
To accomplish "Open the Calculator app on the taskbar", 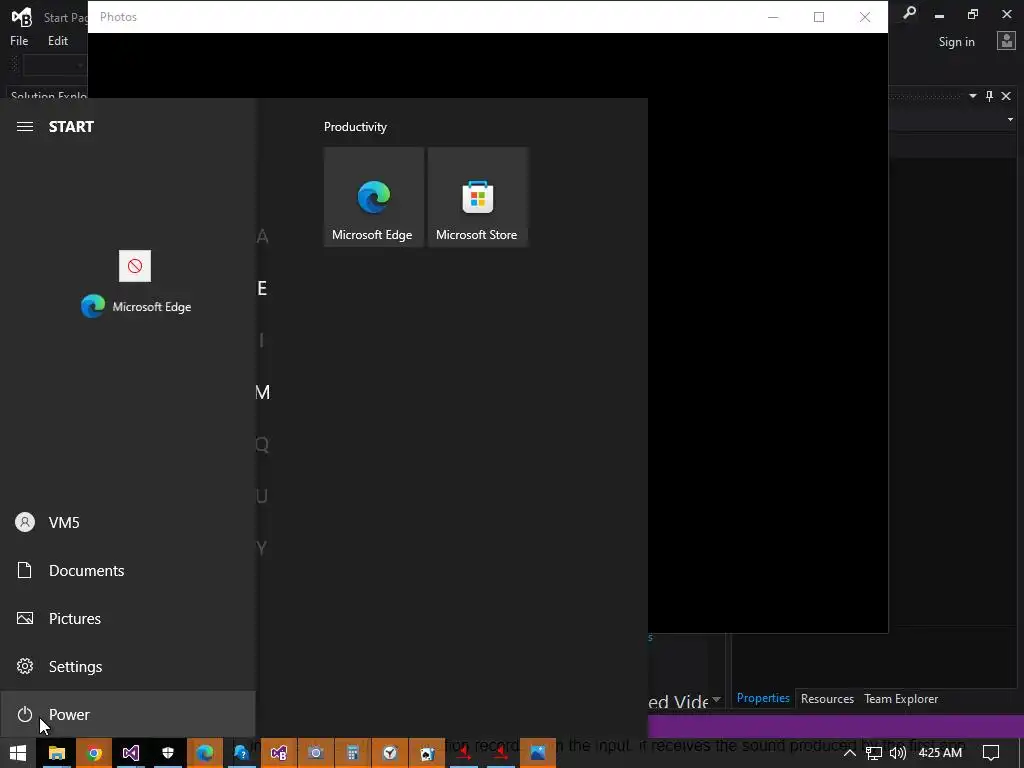I will (x=353, y=753).
